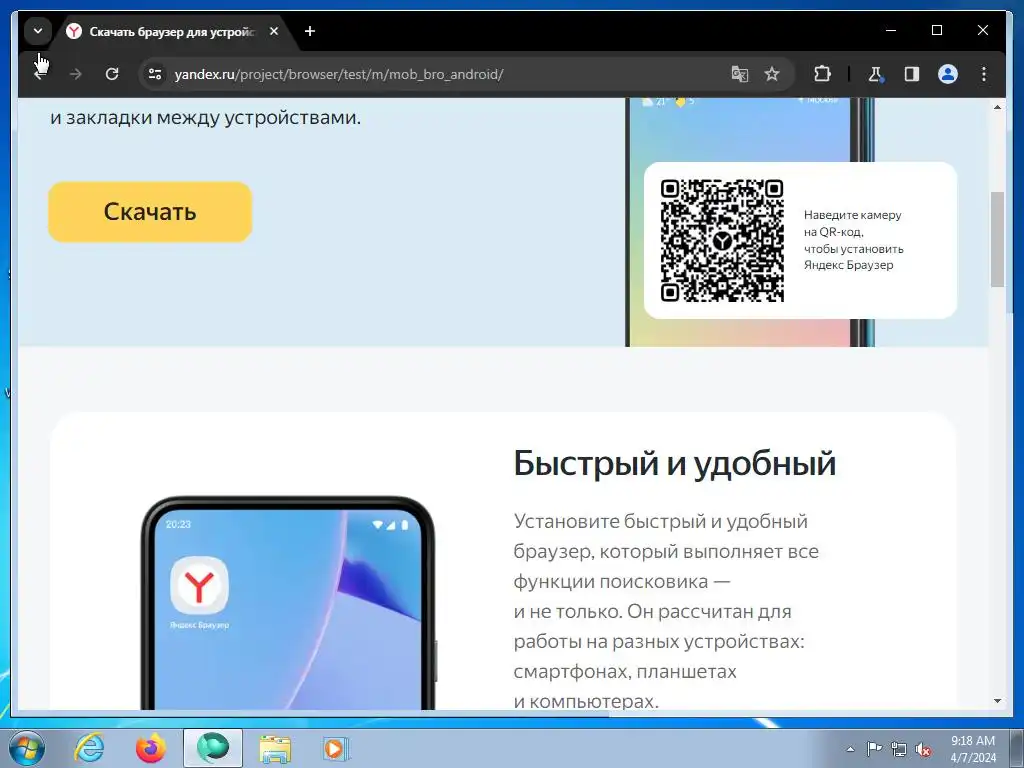Open Windows Media Player from taskbar
1024x768 pixels.
point(336,748)
